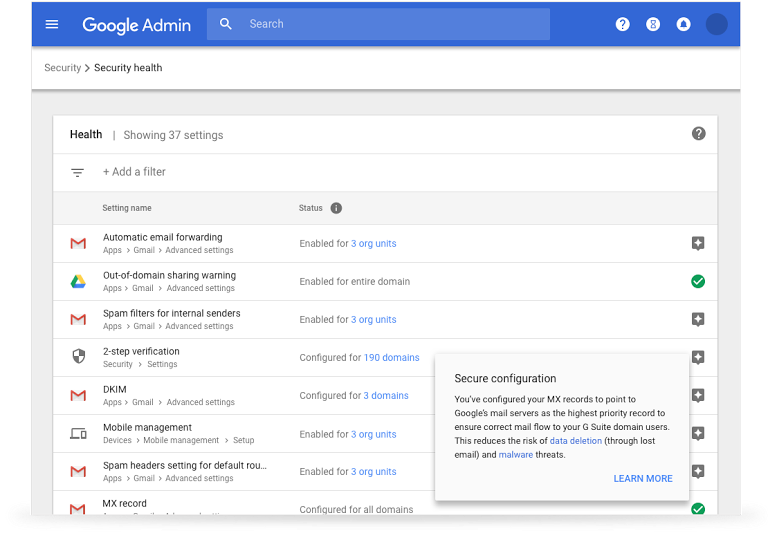The height and width of the screenshot is (542, 768).
Task: Open DKIM setting
Action: (x=115, y=389)
